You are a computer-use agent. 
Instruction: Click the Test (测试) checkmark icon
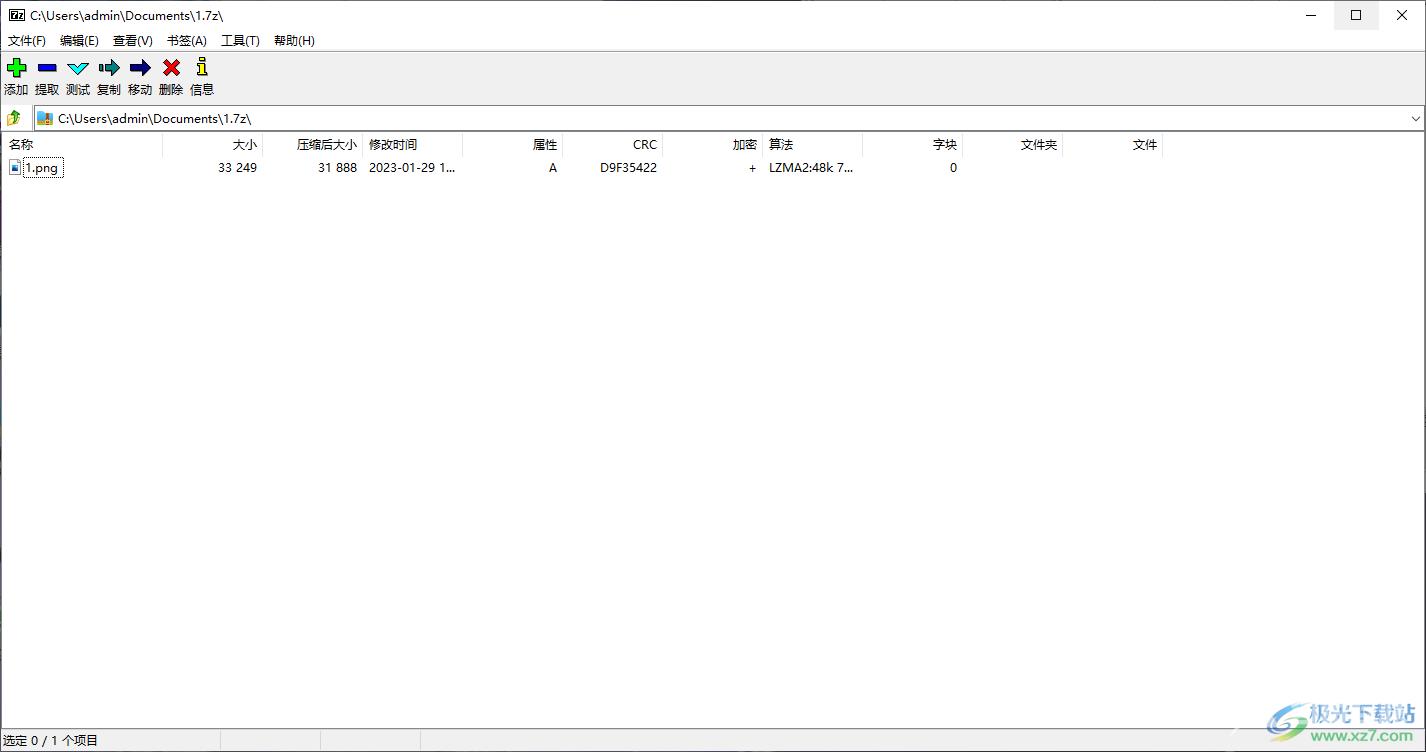coord(78,68)
